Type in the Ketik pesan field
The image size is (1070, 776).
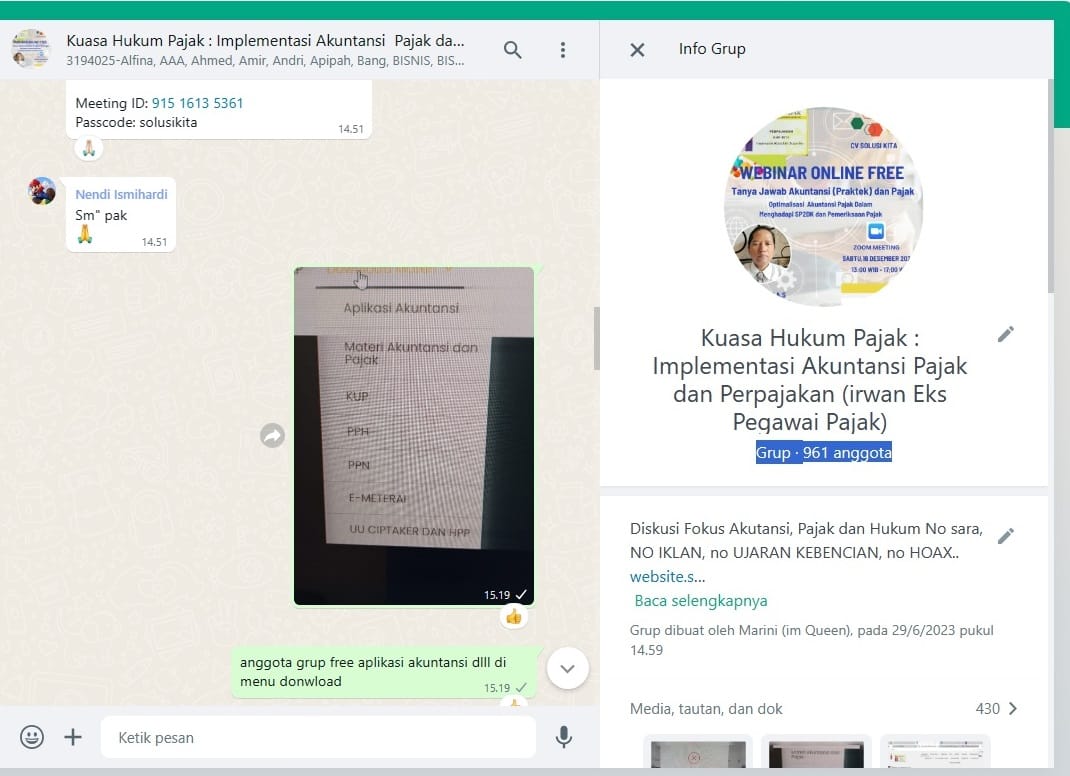tap(320, 738)
